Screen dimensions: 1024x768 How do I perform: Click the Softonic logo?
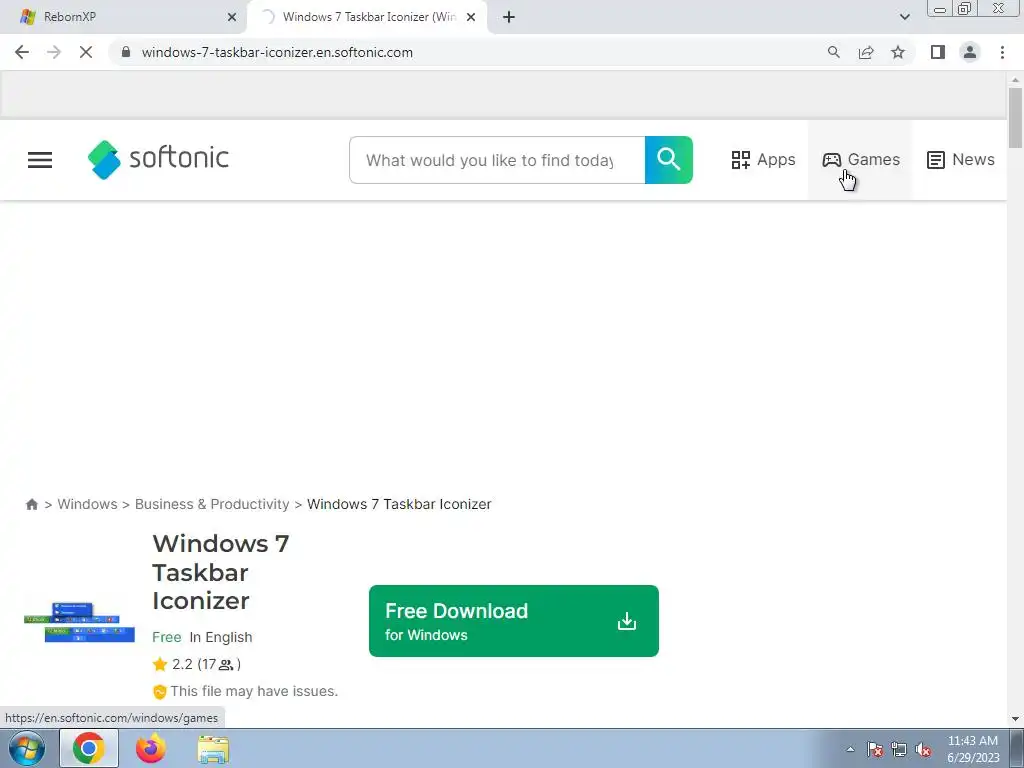[158, 159]
